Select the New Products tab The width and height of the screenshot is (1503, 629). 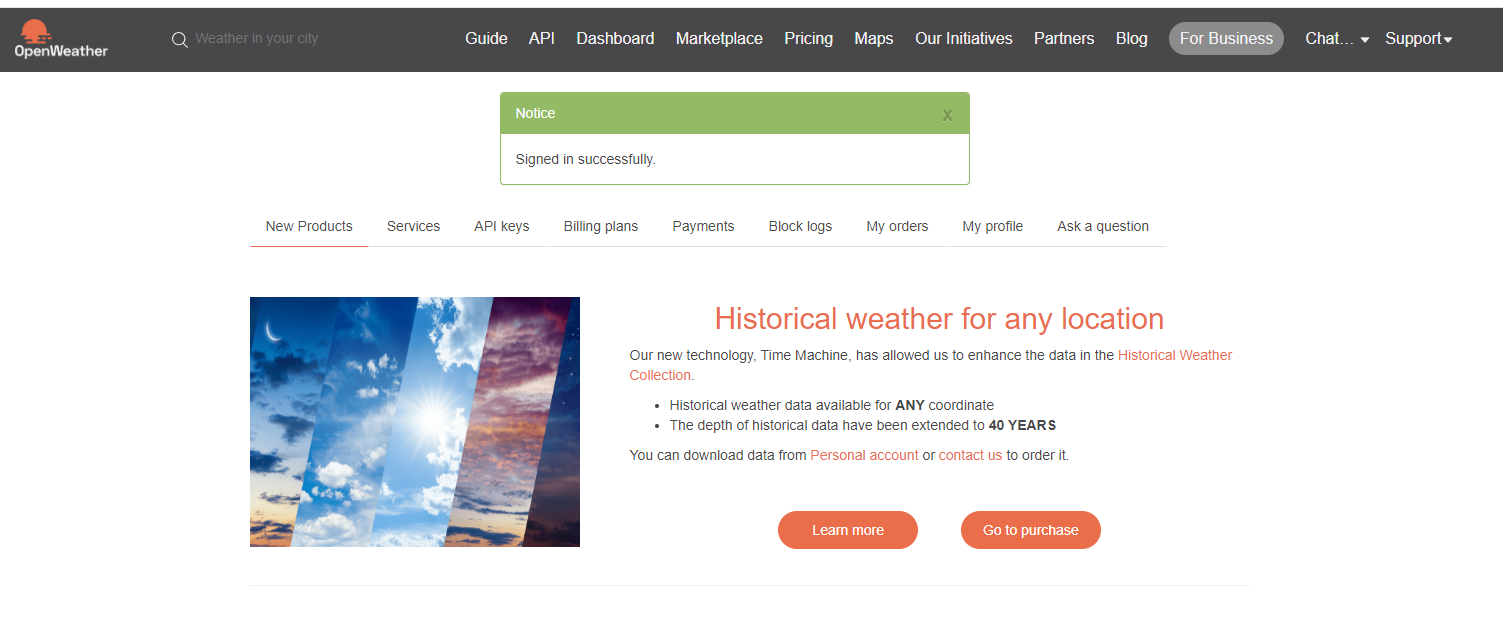tap(309, 226)
